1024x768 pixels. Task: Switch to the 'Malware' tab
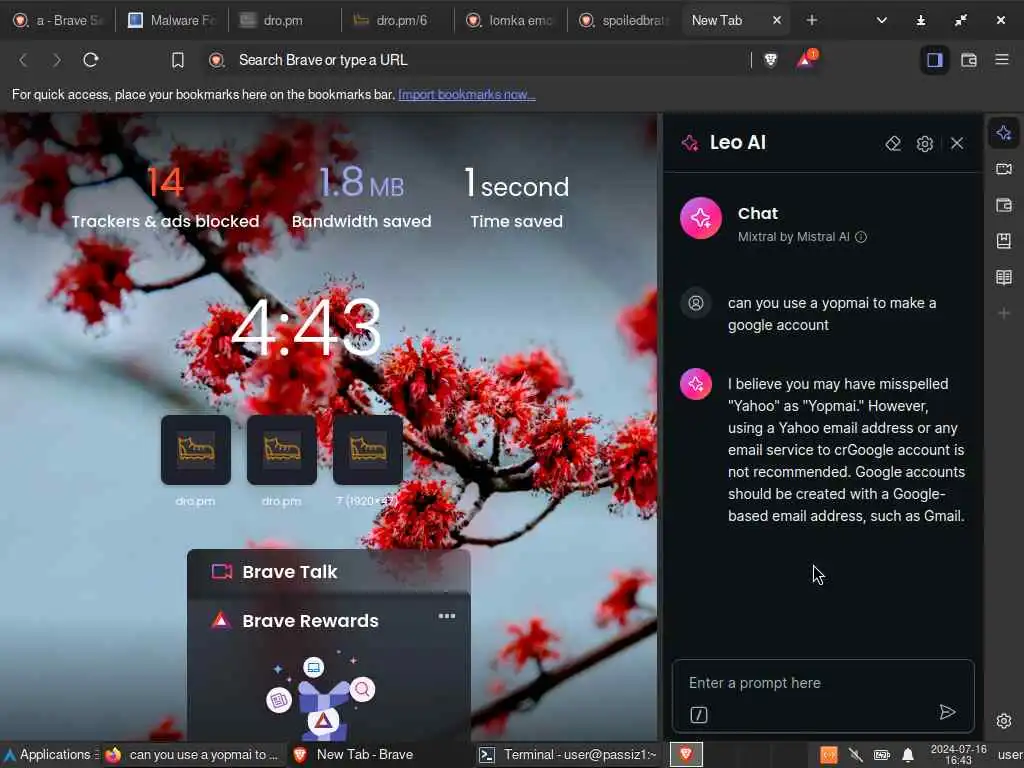click(x=172, y=20)
